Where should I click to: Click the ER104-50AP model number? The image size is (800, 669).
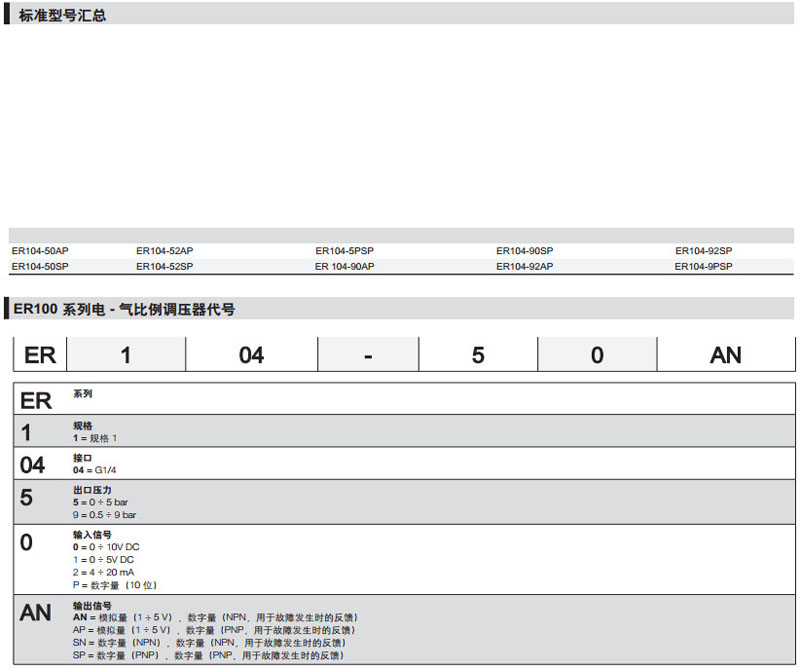coord(40,250)
